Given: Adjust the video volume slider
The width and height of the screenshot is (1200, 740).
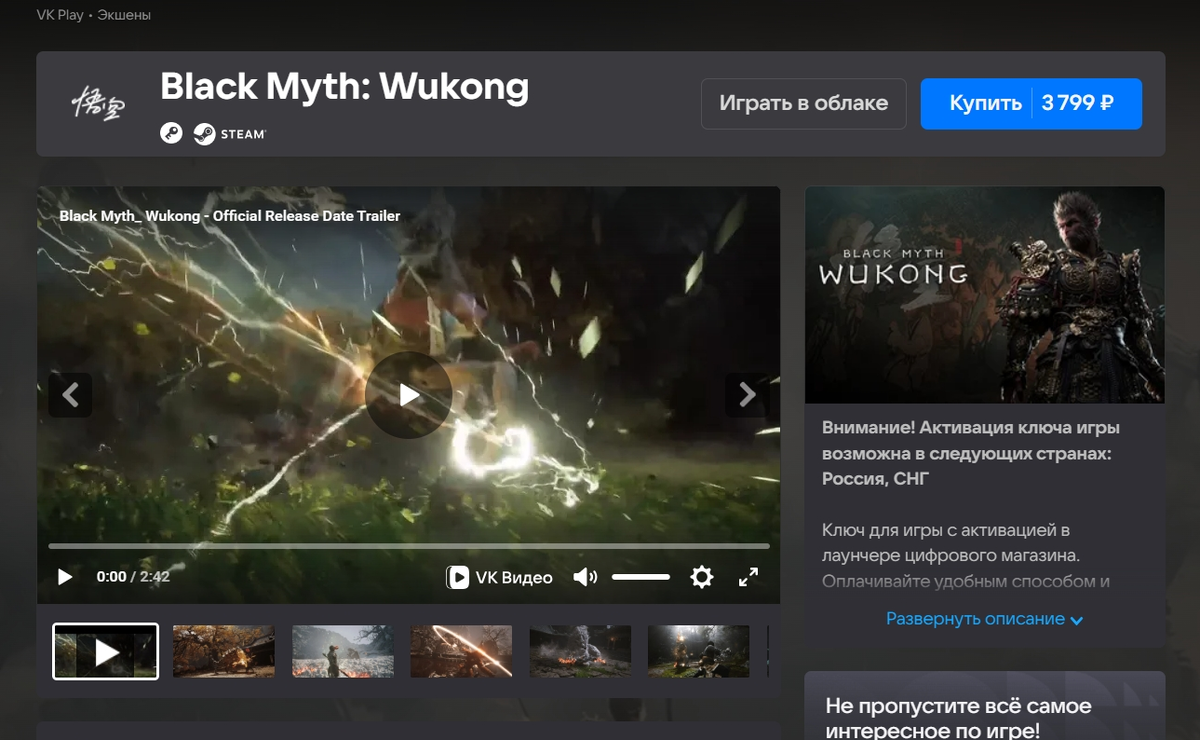Looking at the screenshot, I should point(641,577).
